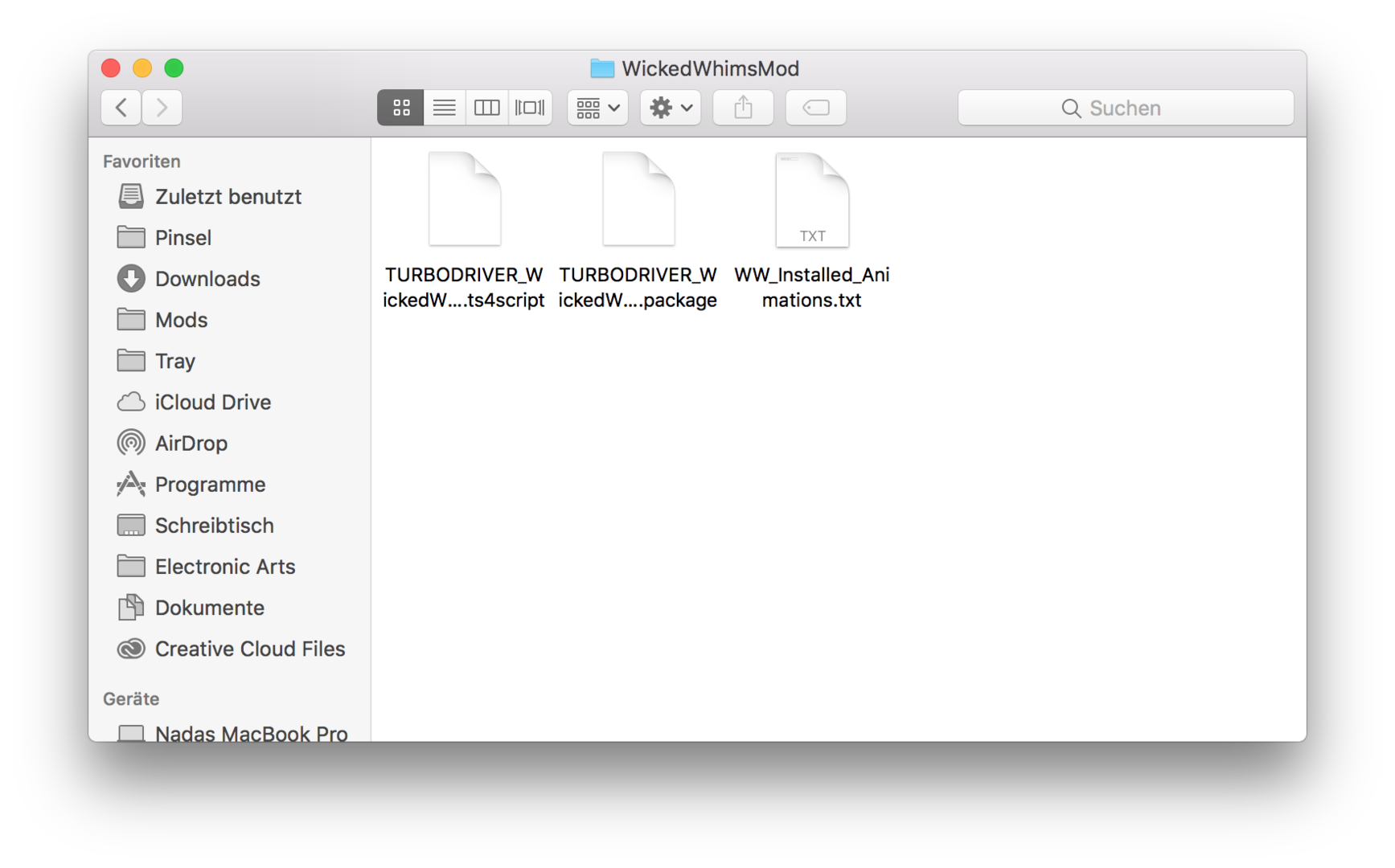Click the WickedWhimsMod window title text
Viewport: 1395px width, 868px height.
pyautogui.click(x=711, y=68)
